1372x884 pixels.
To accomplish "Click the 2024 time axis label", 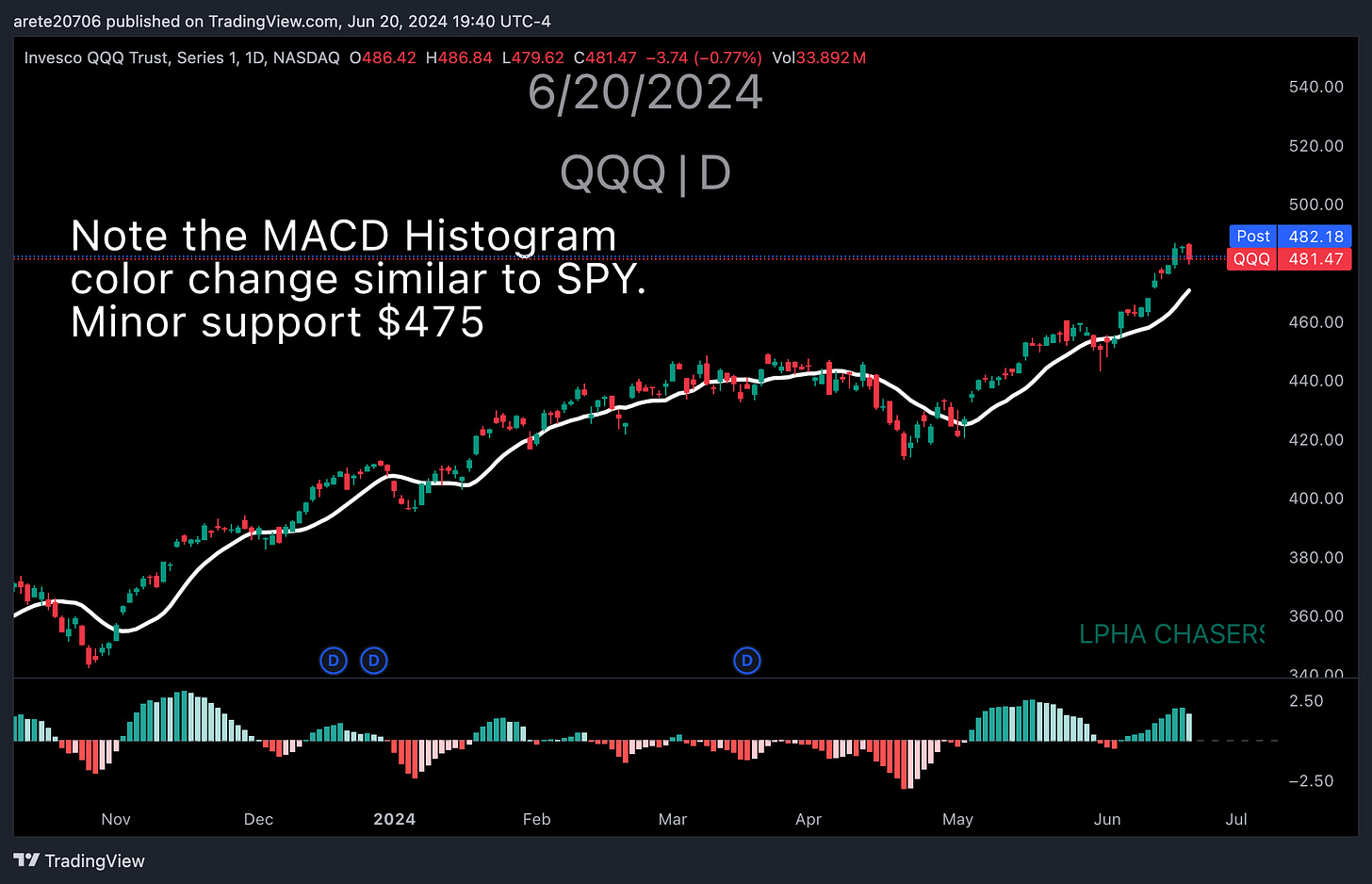I will tap(394, 820).
